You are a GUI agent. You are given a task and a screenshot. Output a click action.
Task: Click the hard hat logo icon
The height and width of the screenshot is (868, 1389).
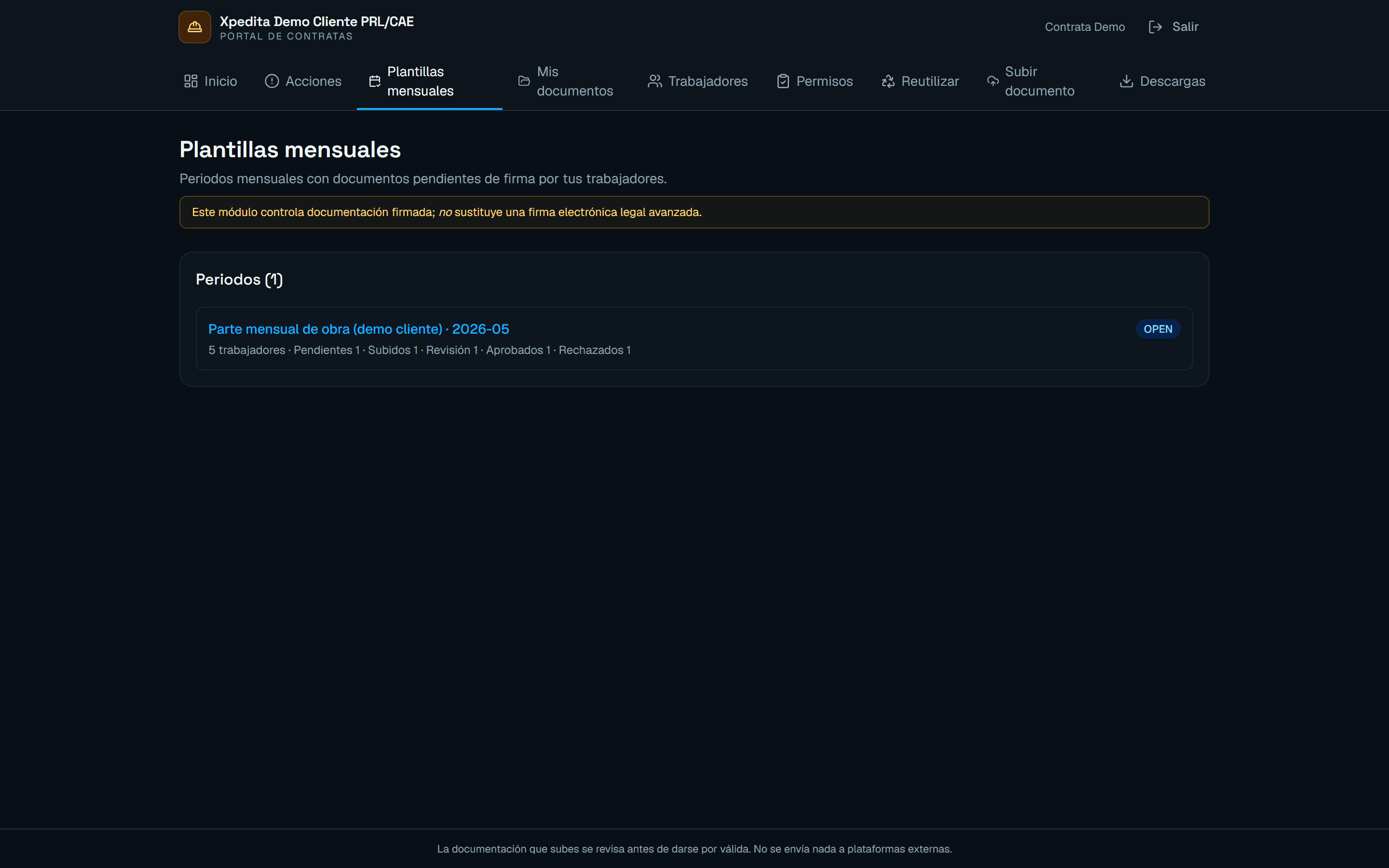(194, 27)
